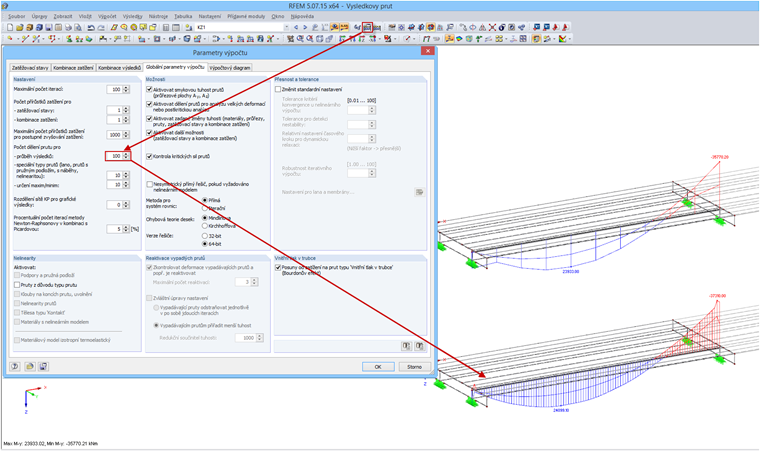Enable 'Změnit standardní nastavení' checkbox
The image size is (760, 451).
[x=278, y=89]
